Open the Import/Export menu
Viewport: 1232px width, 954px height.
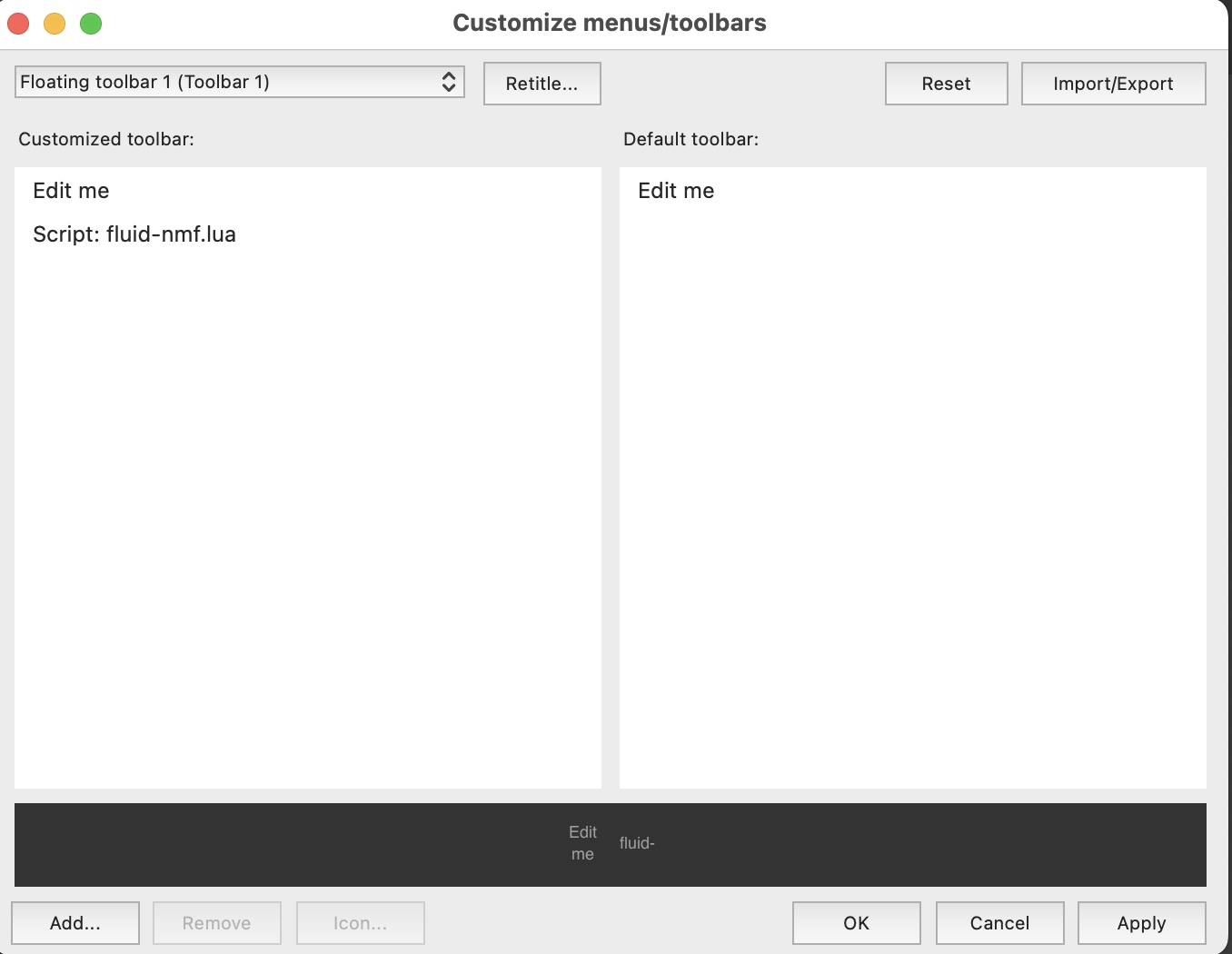click(x=1113, y=84)
